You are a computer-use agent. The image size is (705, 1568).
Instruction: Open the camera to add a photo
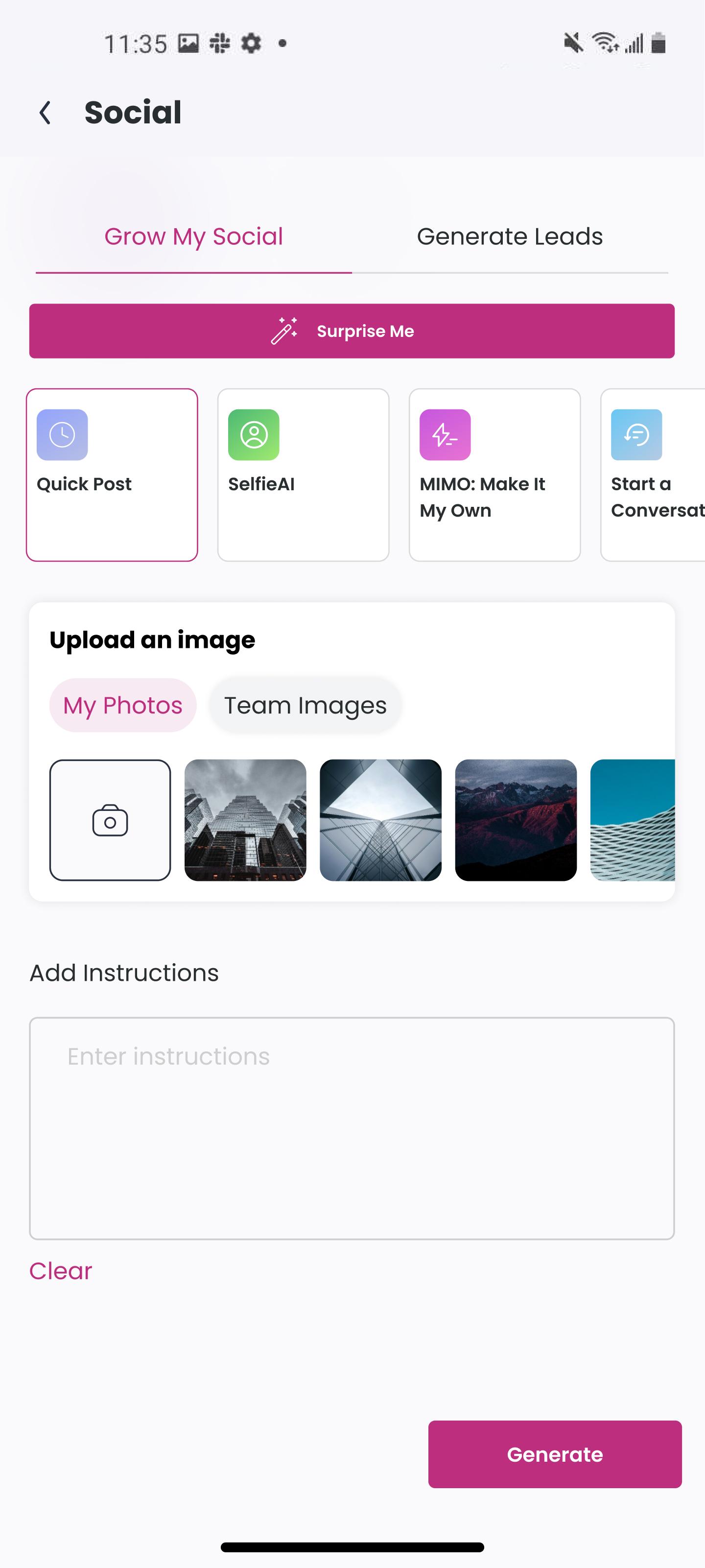coord(110,820)
